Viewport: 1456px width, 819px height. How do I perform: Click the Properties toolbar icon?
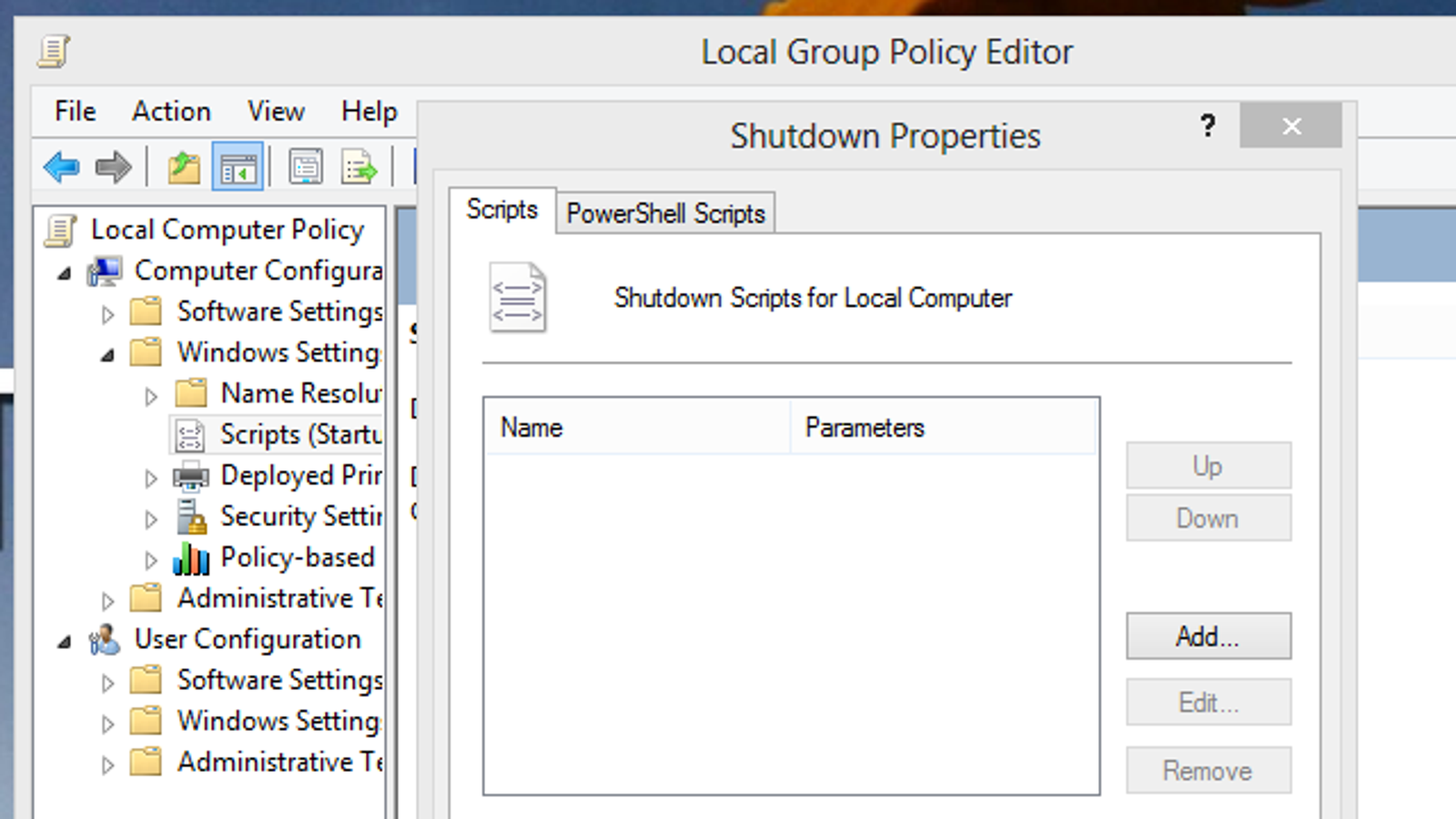[306, 167]
